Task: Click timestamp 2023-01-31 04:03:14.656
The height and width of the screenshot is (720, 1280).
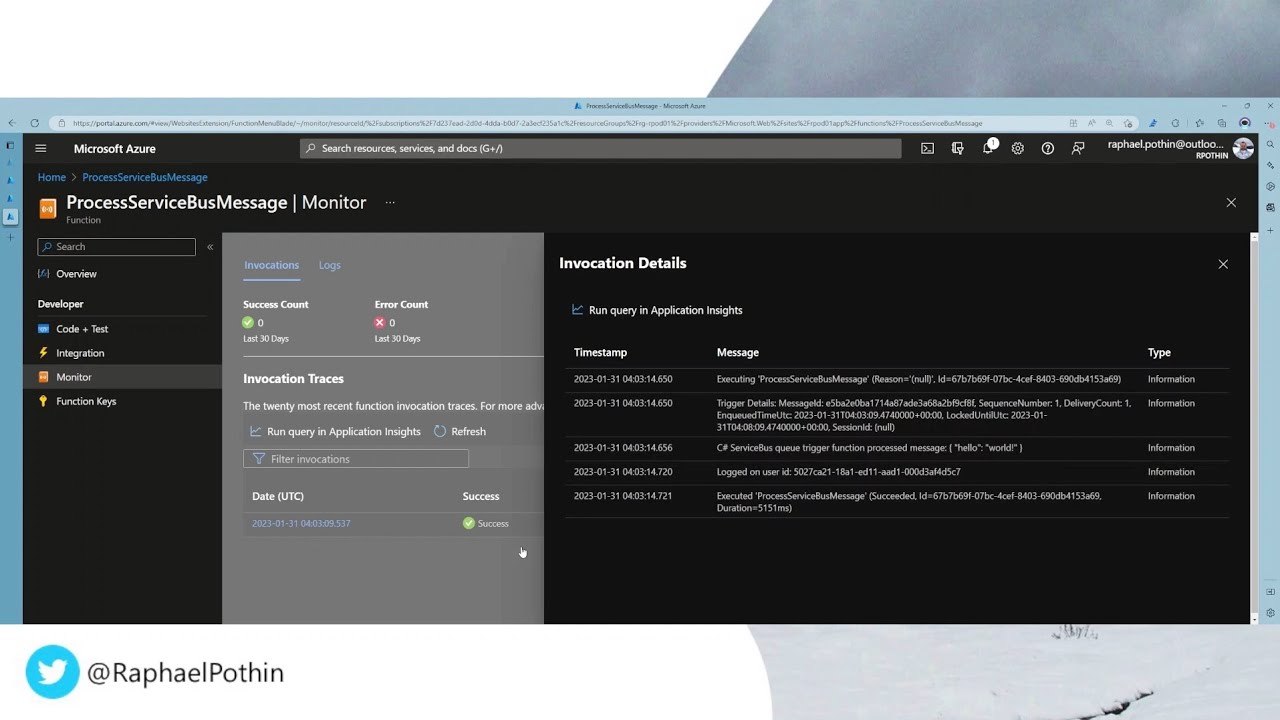Action: (x=623, y=448)
